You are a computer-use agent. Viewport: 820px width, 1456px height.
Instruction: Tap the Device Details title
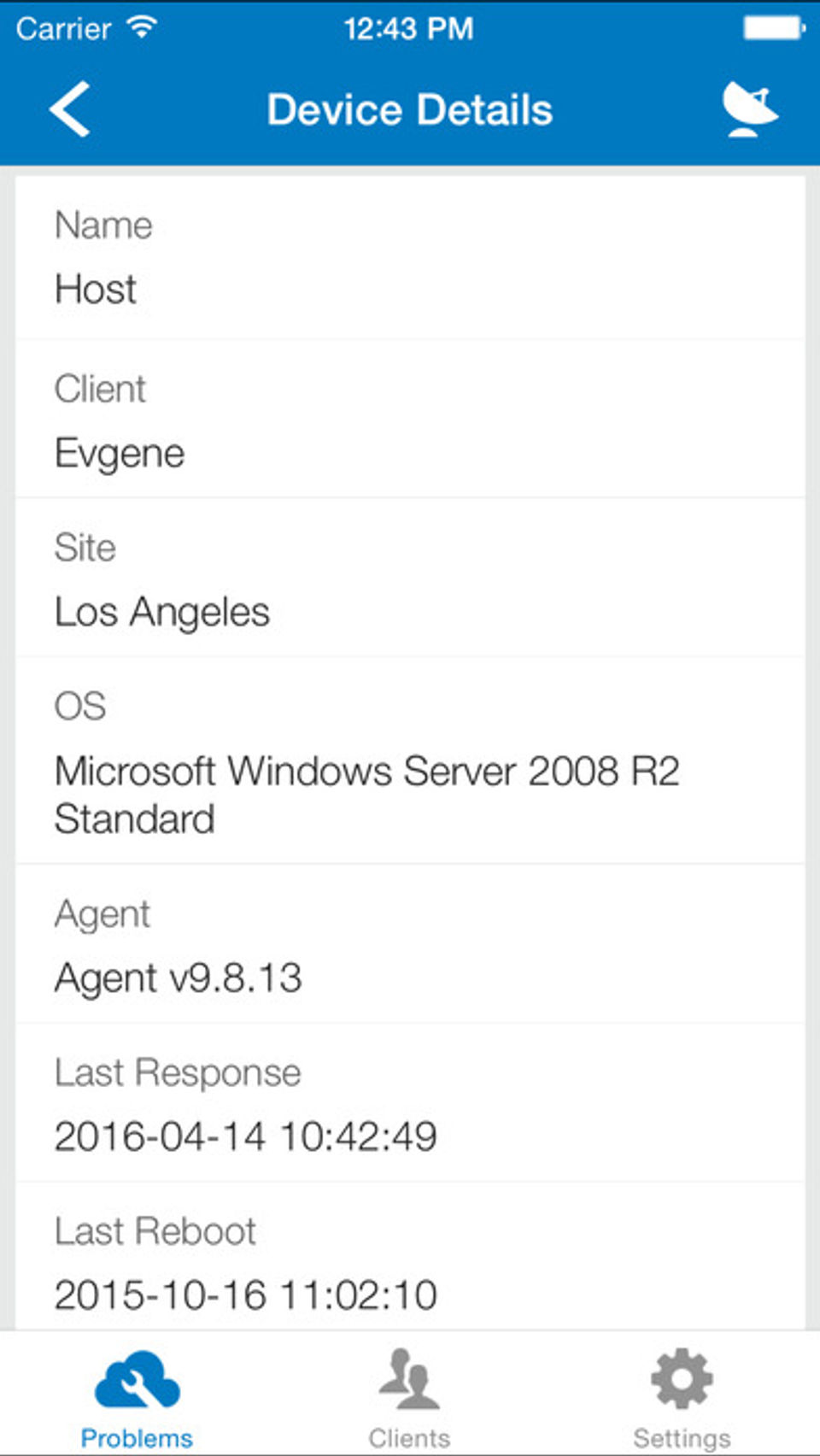pos(410,110)
